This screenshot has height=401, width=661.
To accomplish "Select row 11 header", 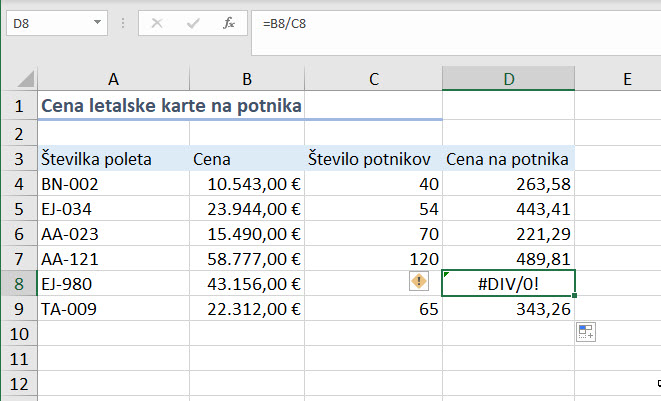I will click(x=19, y=358).
